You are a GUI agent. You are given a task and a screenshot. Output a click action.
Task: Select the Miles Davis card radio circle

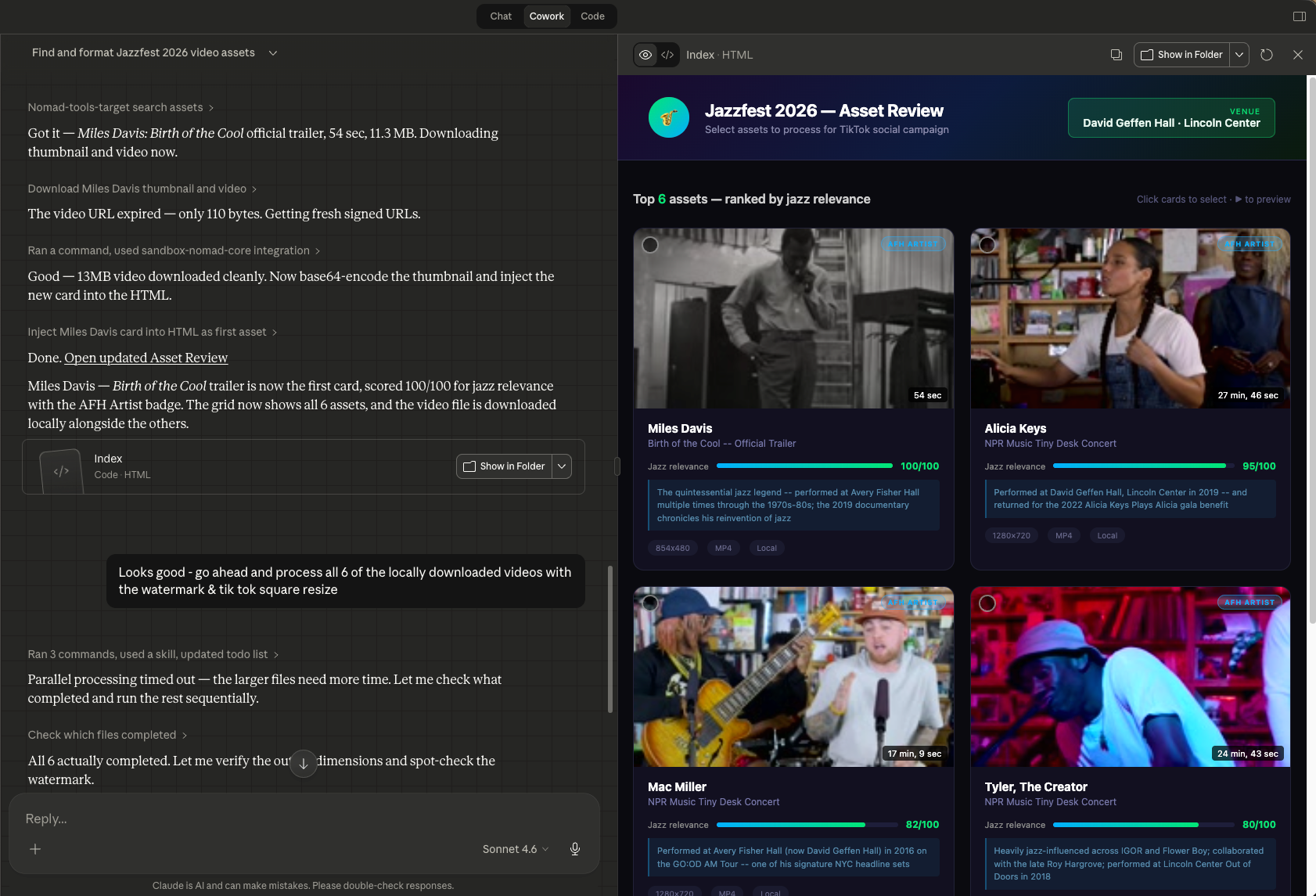pyautogui.click(x=650, y=245)
